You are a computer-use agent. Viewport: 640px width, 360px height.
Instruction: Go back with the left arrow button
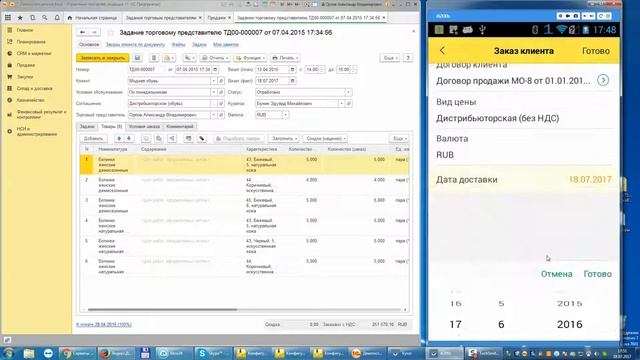click(x=83, y=32)
